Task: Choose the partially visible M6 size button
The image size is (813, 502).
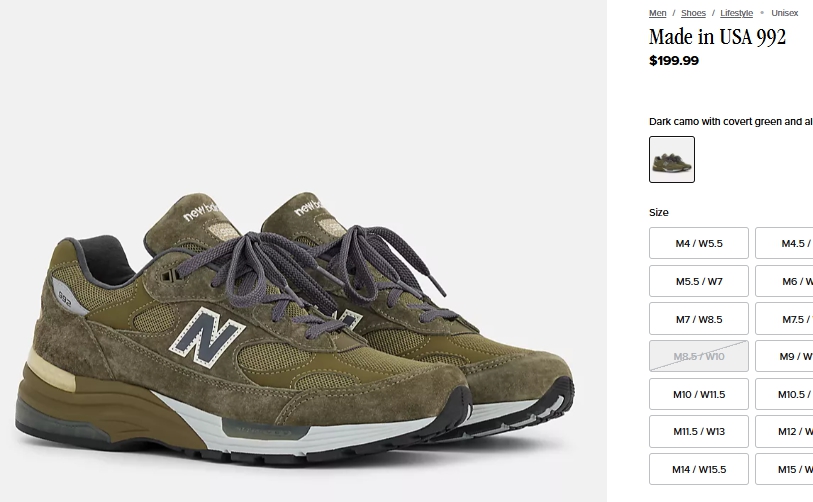Action: coord(784,281)
